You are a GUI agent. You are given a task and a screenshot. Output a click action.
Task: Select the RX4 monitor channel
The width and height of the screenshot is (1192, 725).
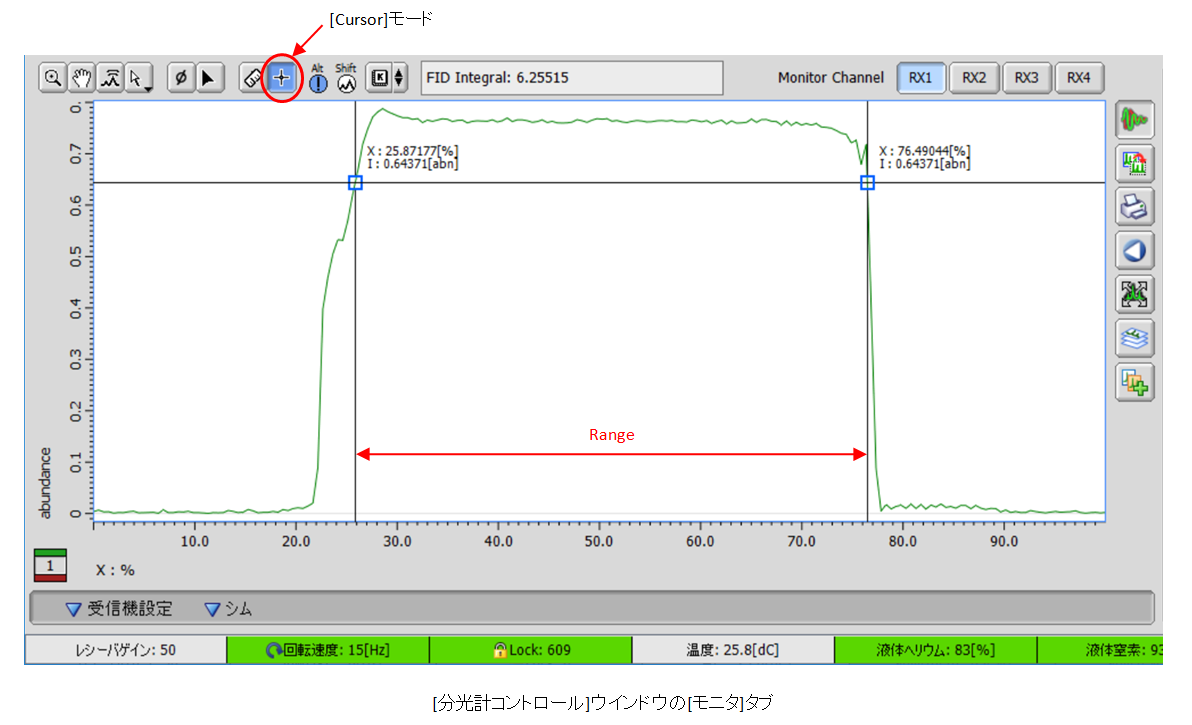[x=1078, y=78]
